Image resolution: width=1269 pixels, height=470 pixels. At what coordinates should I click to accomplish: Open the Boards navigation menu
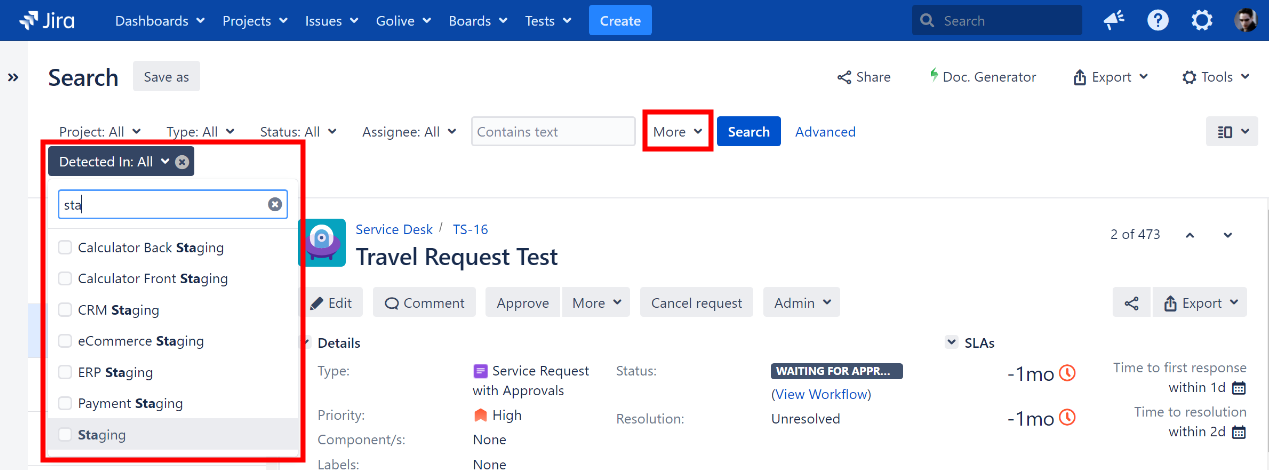tap(477, 21)
